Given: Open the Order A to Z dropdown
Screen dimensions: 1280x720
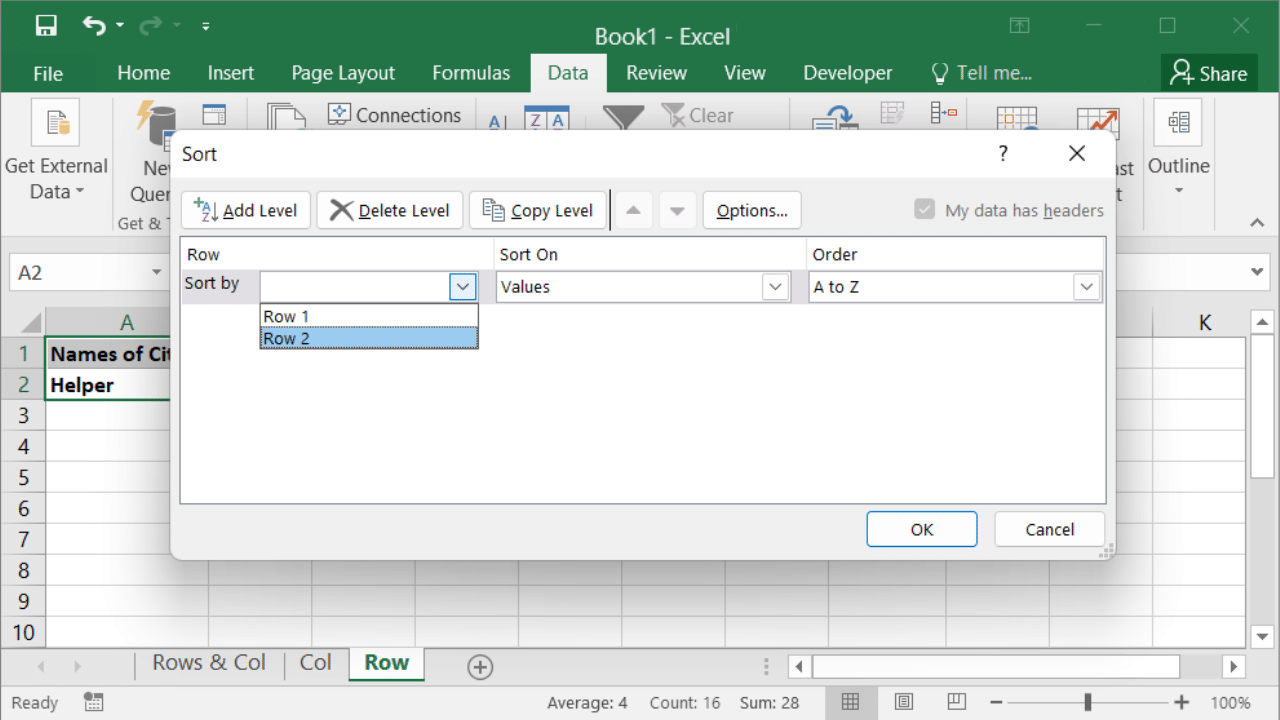Looking at the screenshot, I should 1086,287.
